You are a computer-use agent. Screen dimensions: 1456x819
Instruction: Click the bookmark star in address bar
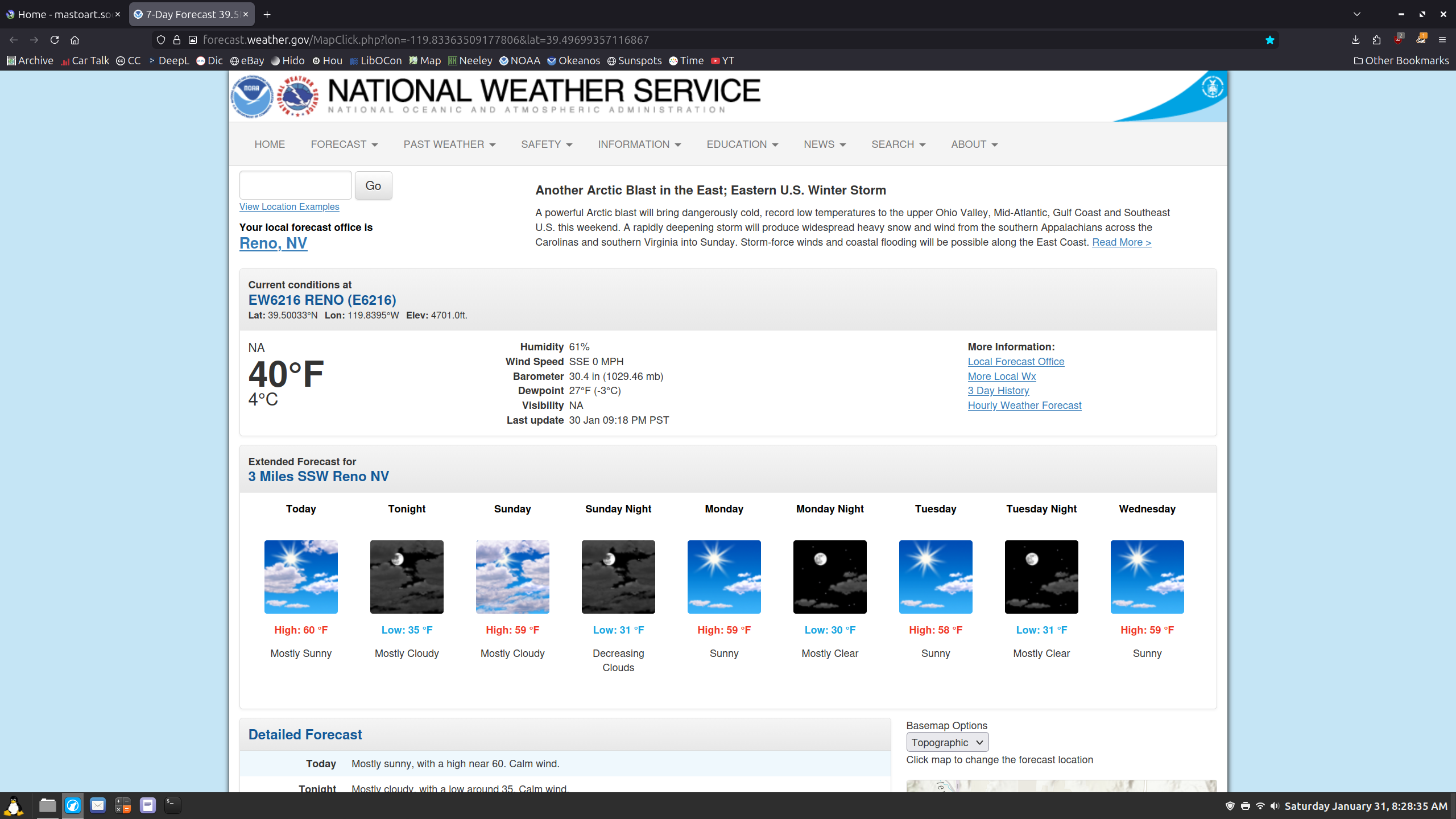[x=1269, y=40]
